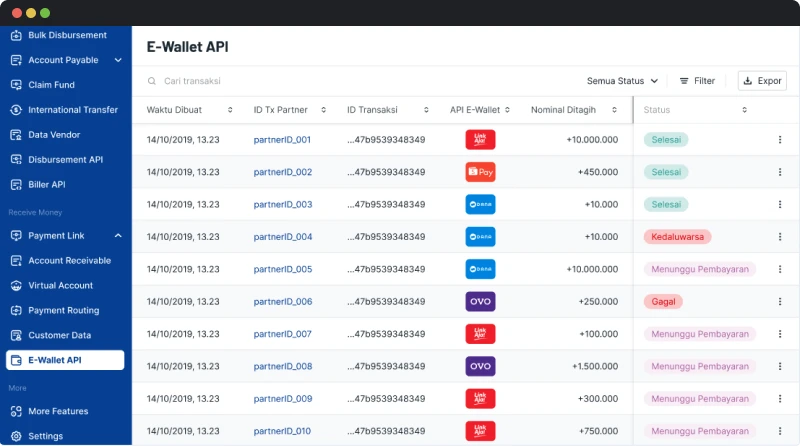Screen dimensions: 800x446
Task: Click the green macOS maximize button
Action: click(x=45, y=13)
